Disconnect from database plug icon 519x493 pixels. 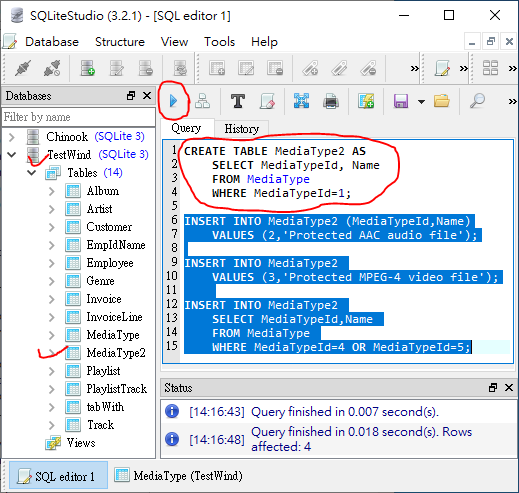point(52,68)
